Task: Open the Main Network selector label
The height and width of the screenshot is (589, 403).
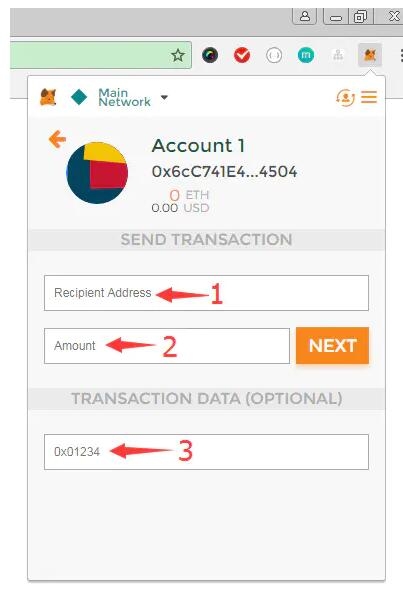Action: click(124, 97)
